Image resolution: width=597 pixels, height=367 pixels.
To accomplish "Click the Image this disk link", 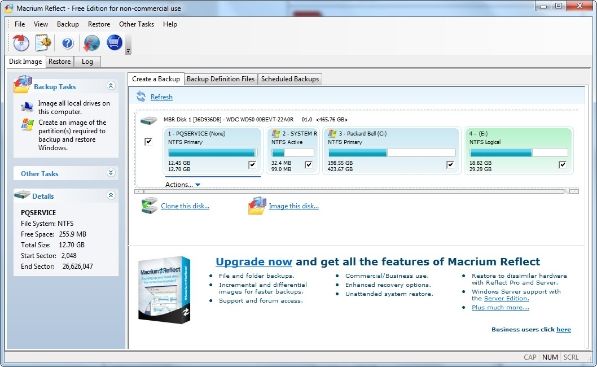I will (x=294, y=206).
